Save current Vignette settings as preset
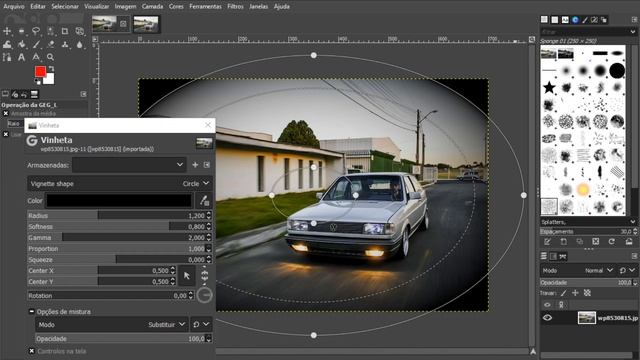The height and width of the screenshot is (360, 640). 195,165
